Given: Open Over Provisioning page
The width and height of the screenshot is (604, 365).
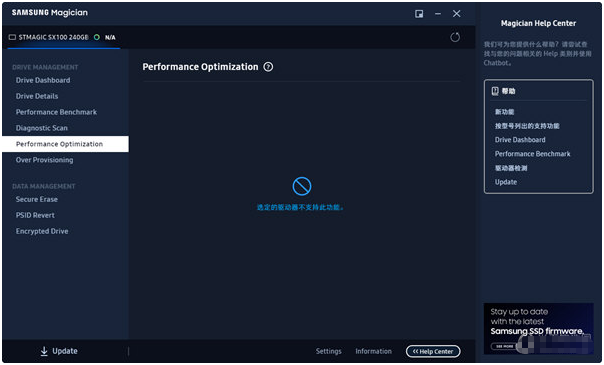Looking at the screenshot, I should 44,160.
